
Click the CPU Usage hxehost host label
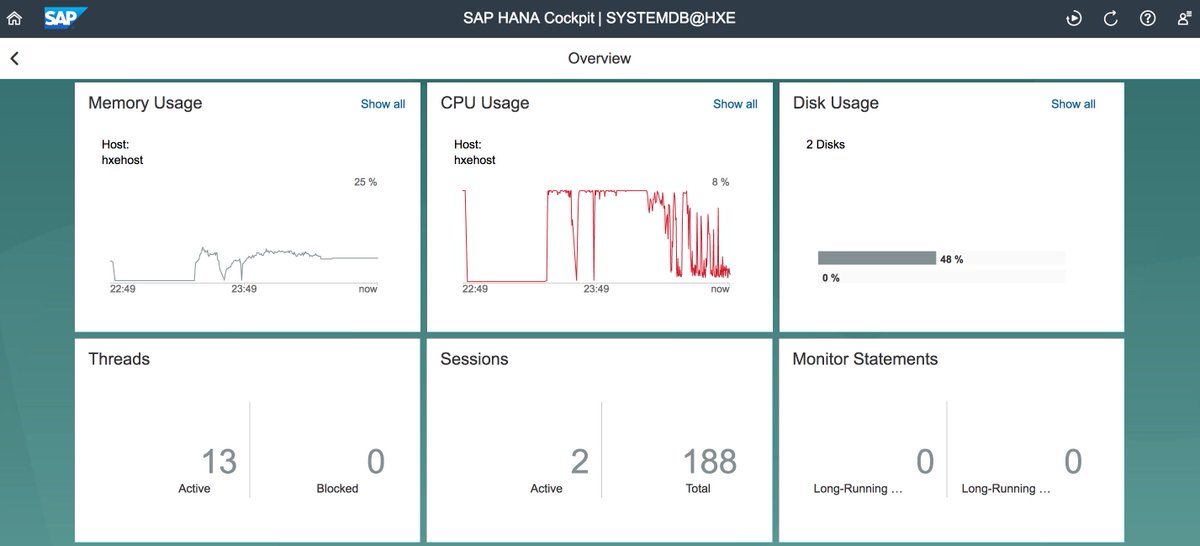click(474, 160)
